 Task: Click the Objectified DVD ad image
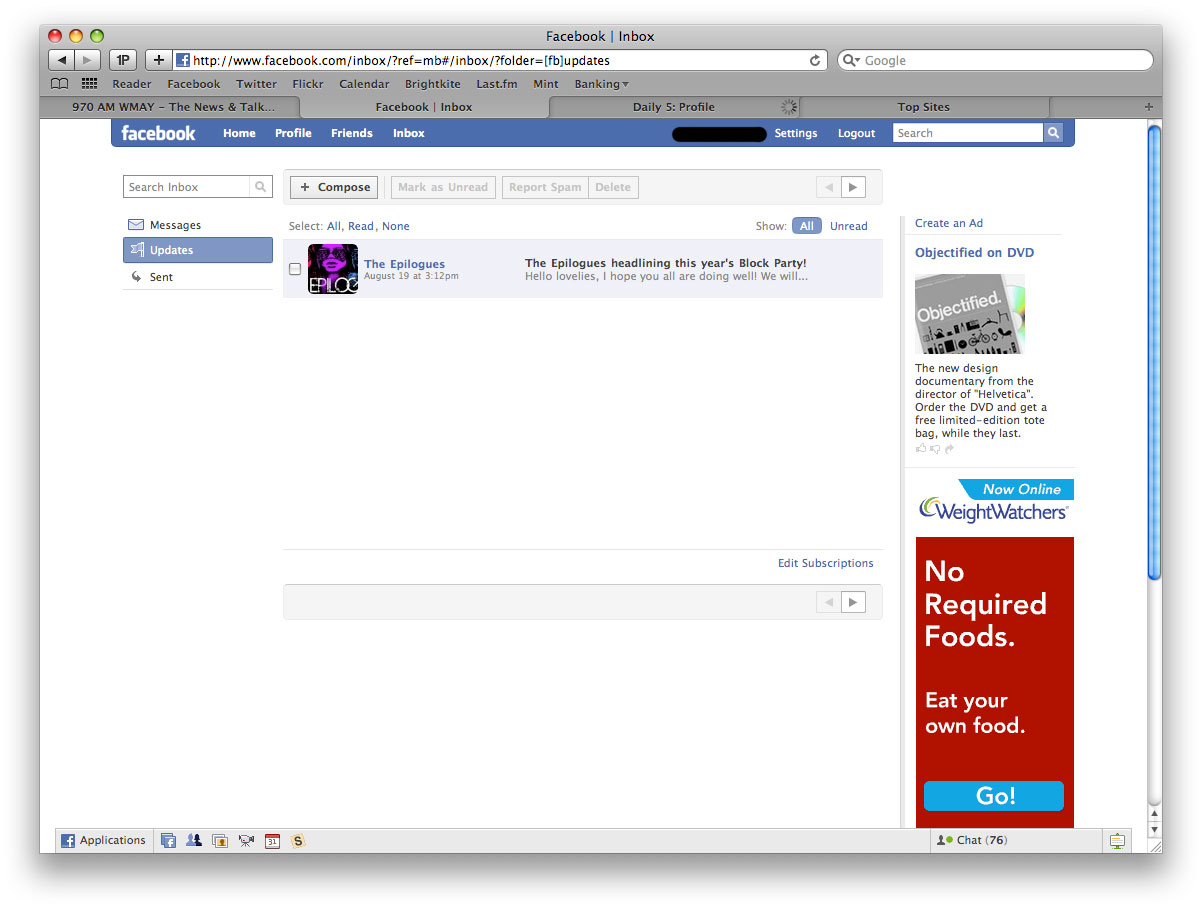coord(970,314)
